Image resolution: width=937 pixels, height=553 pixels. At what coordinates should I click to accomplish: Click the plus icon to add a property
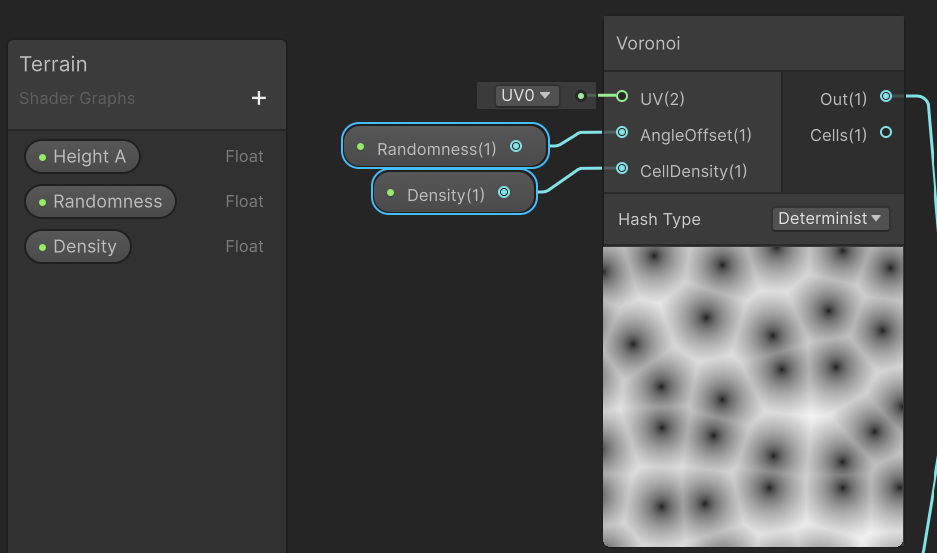point(258,98)
